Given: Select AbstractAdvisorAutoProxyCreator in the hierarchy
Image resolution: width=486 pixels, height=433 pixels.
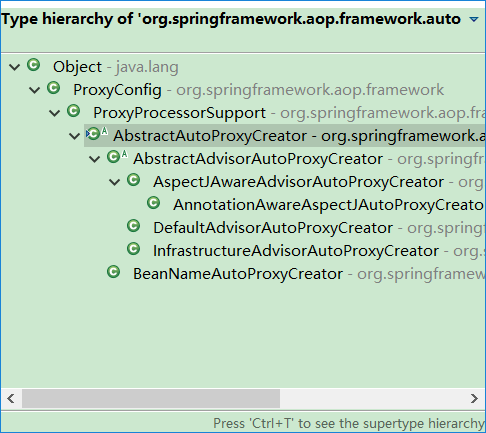Looking at the screenshot, I should [258, 159].
